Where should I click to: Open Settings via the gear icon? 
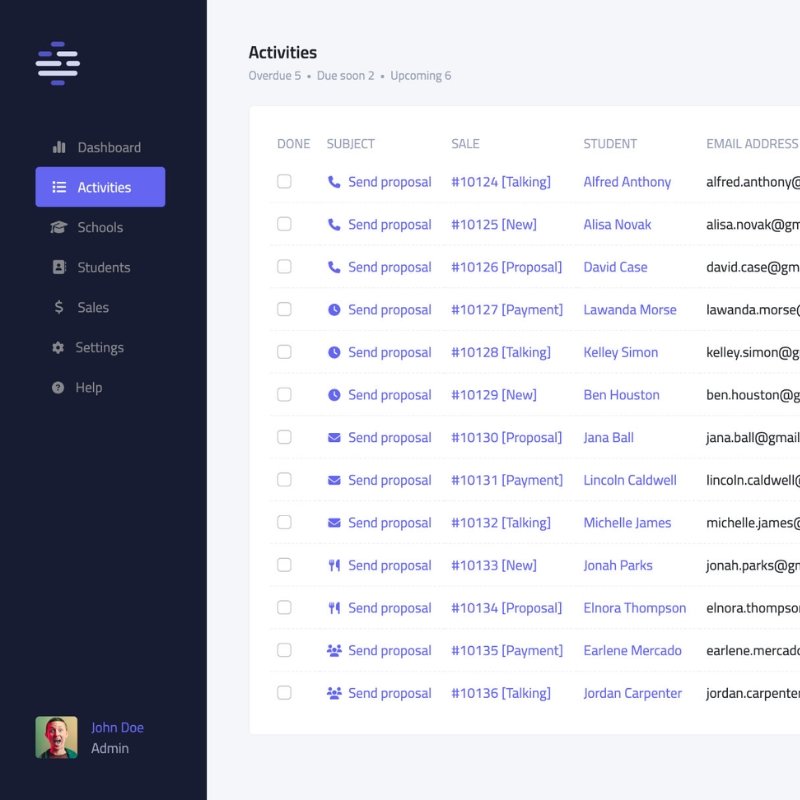(x=100, y=347)
